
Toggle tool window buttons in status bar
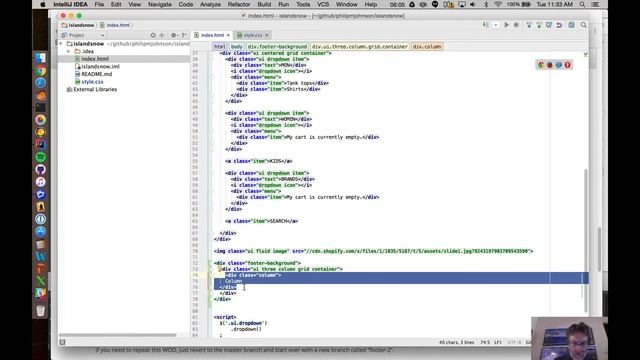[x=62, y=342]
